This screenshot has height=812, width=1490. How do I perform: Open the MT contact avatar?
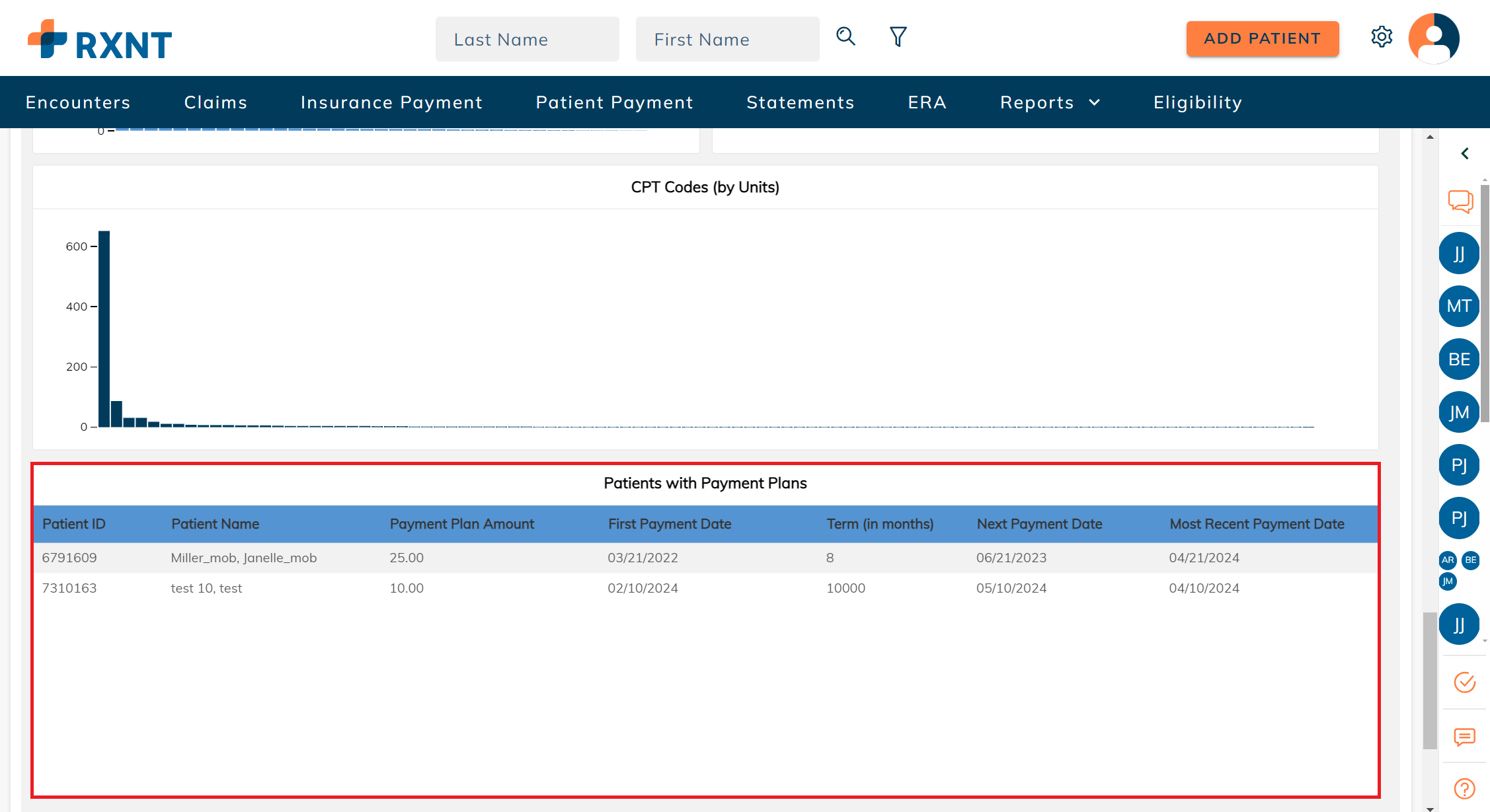tap(1459, 306)
